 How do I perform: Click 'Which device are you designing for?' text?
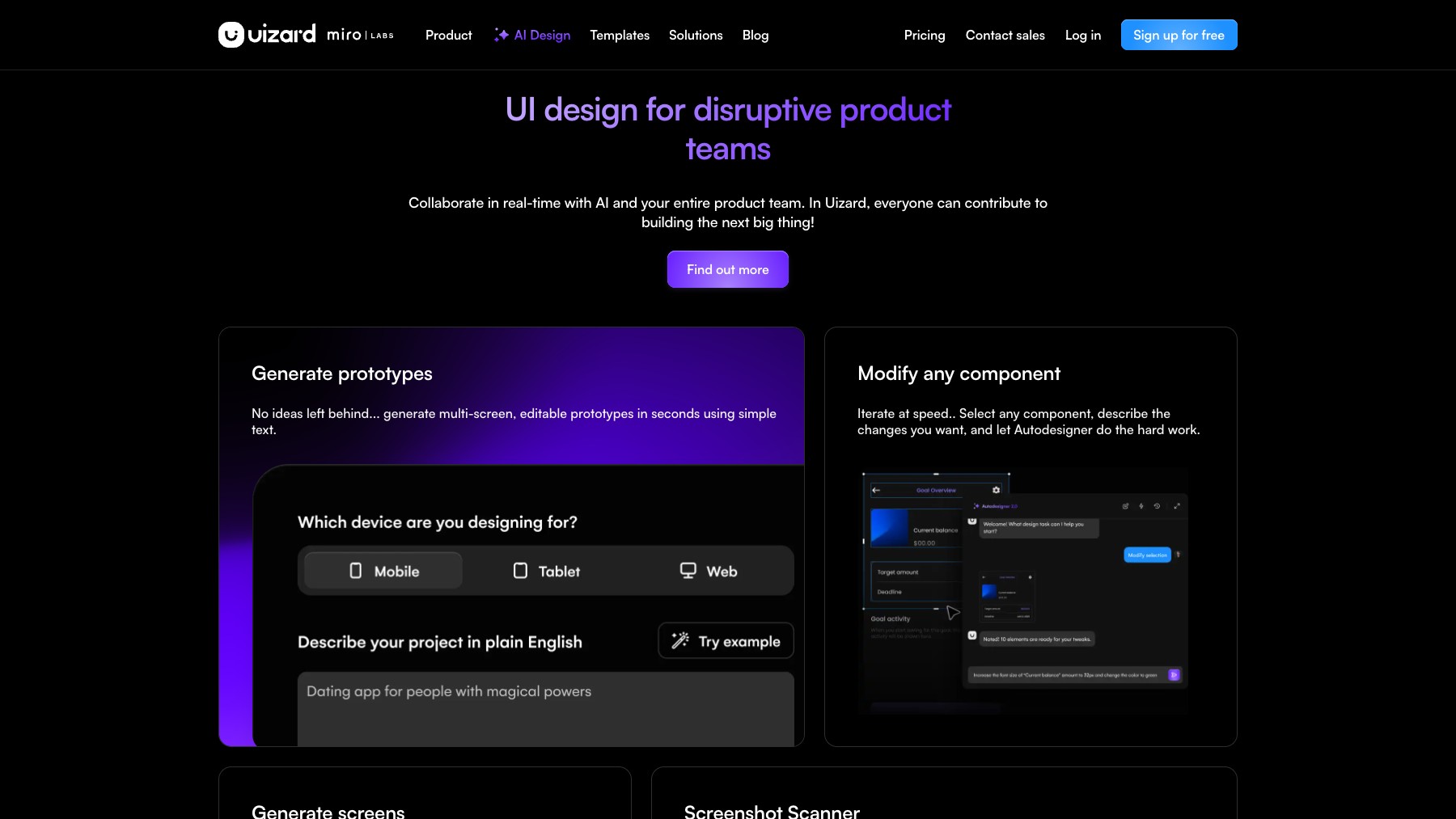click(438, 522)
